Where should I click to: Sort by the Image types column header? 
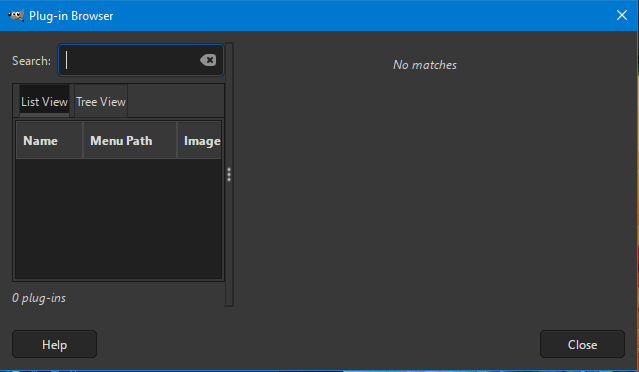click(x=200, y=141)
